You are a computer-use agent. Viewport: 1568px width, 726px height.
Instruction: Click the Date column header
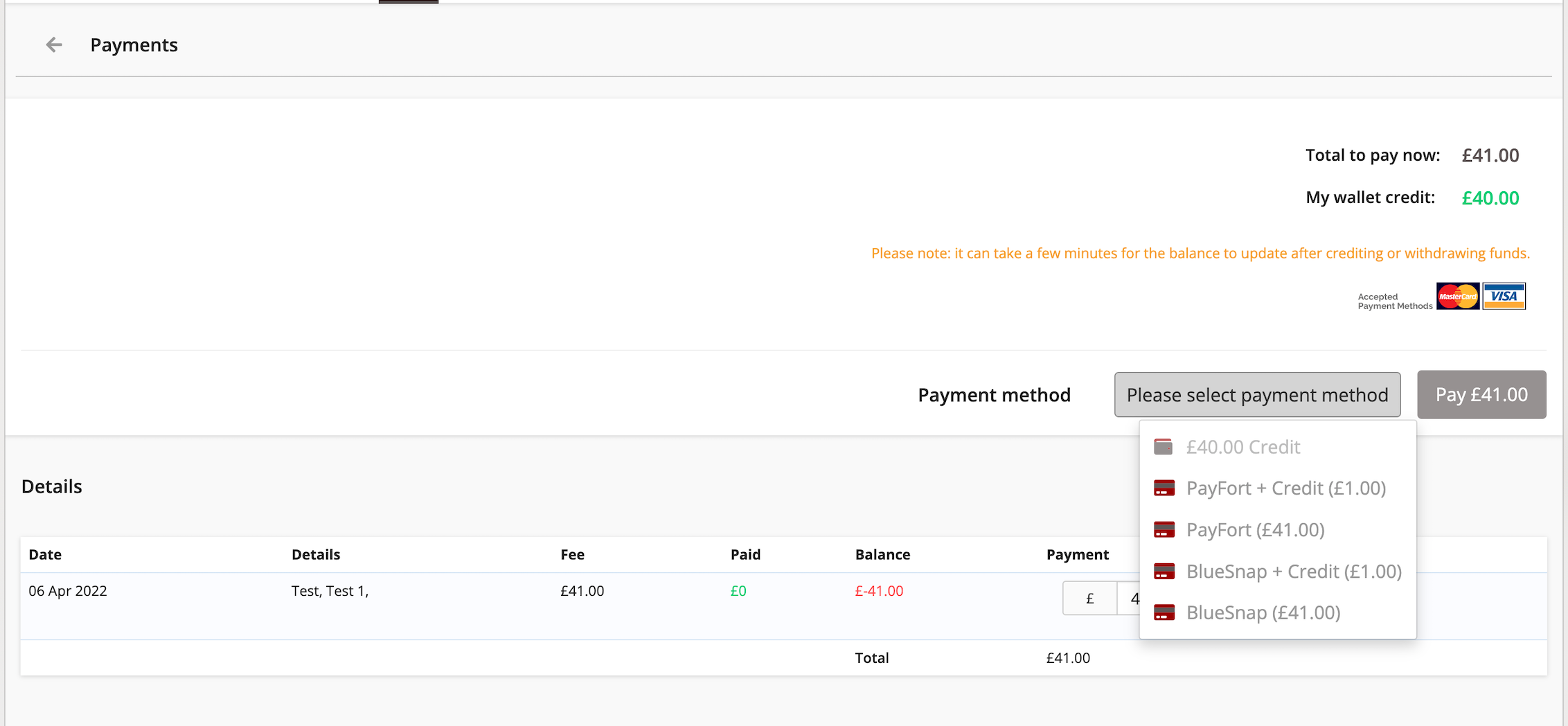45,554
